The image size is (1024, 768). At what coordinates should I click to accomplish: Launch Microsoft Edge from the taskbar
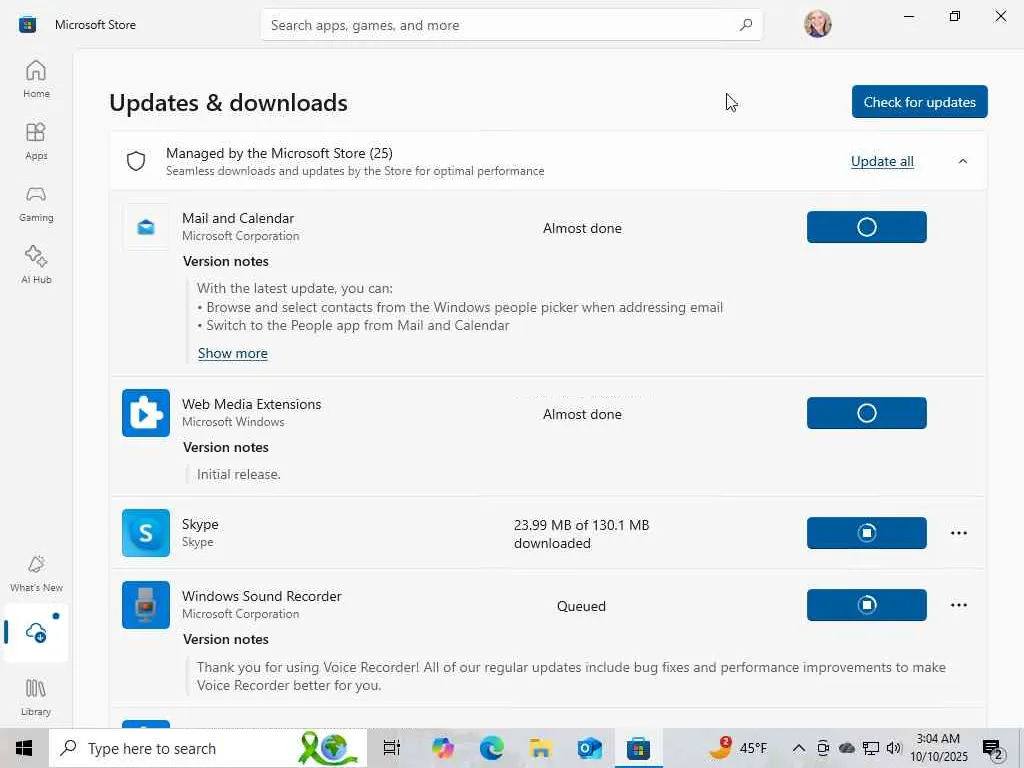492,748
